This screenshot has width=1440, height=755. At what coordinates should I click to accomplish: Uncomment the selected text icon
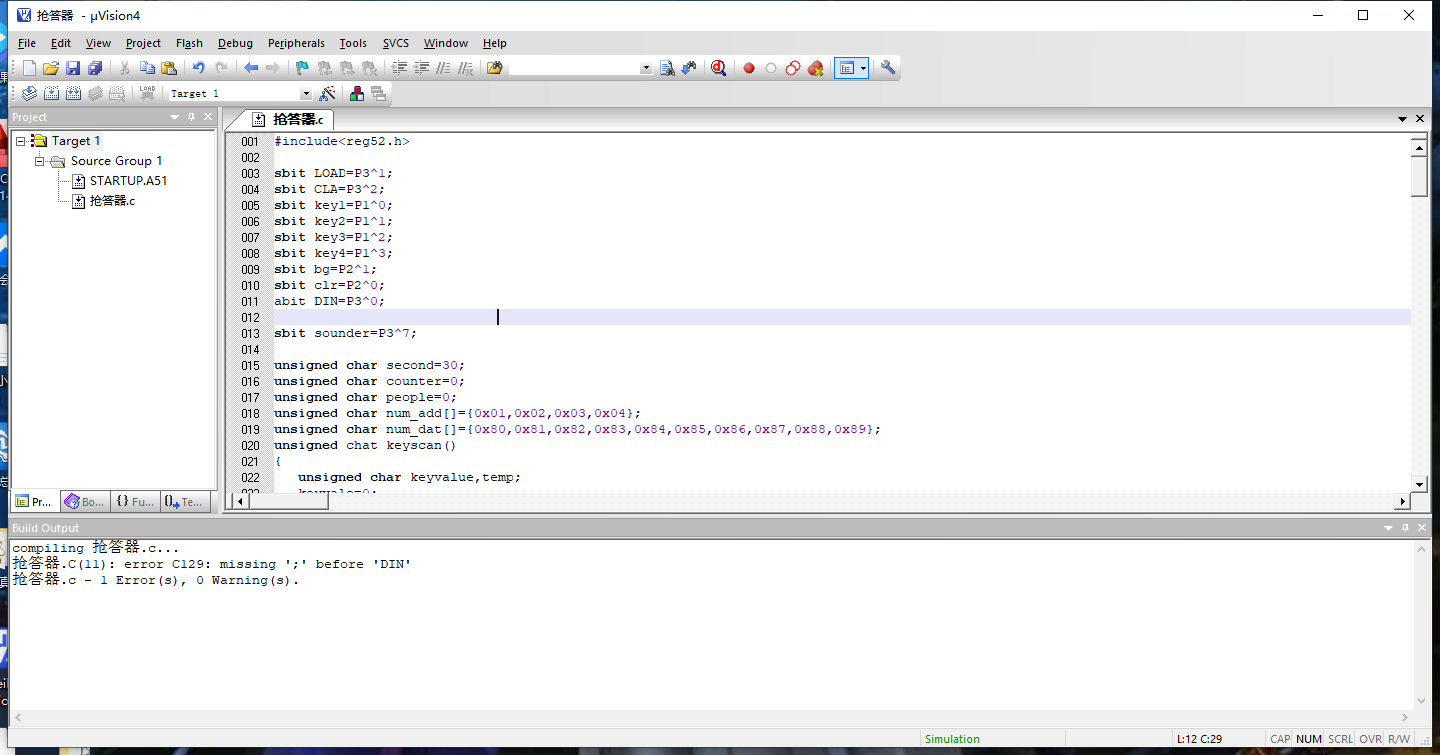[x=465, y=68]
